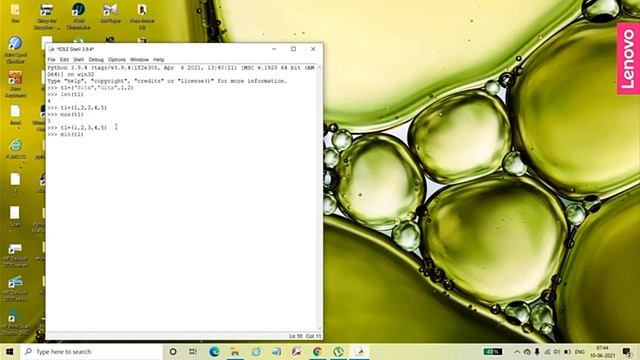Open the File menu in IDLE Shell
The width and height of the screenshot is (640, 360).
[x=51, y=60]
